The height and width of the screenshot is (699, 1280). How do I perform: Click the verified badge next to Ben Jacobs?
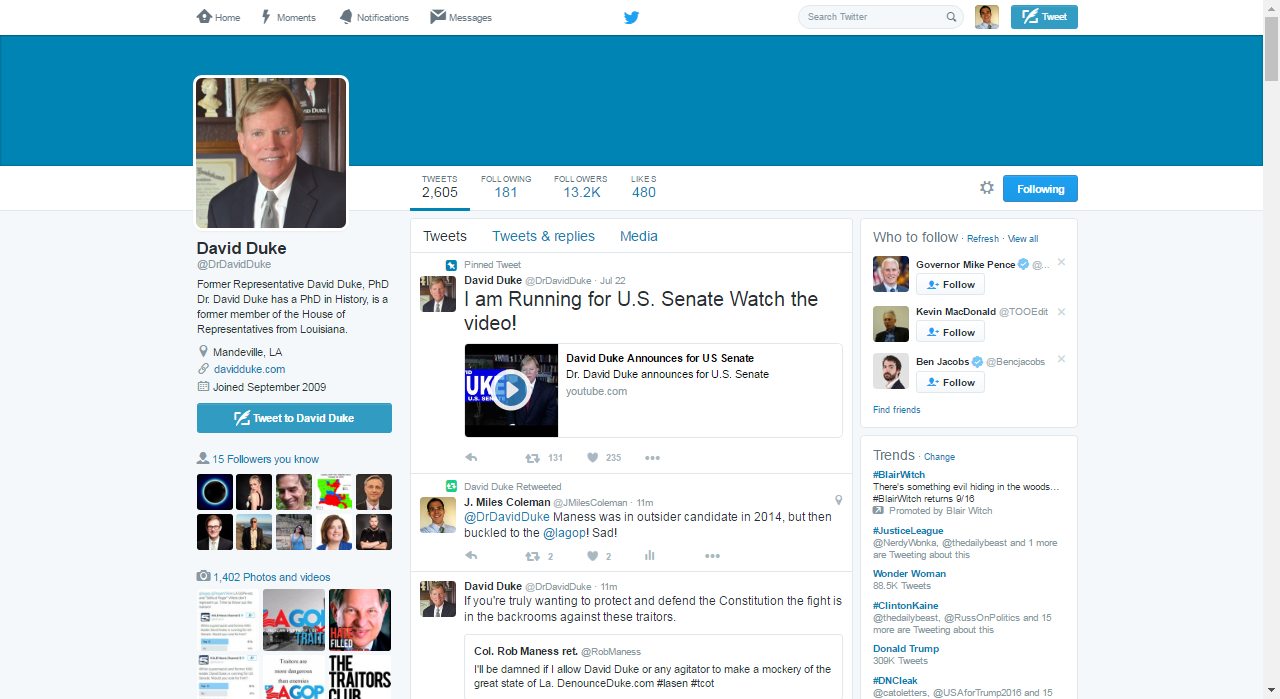tap(978, 362)
